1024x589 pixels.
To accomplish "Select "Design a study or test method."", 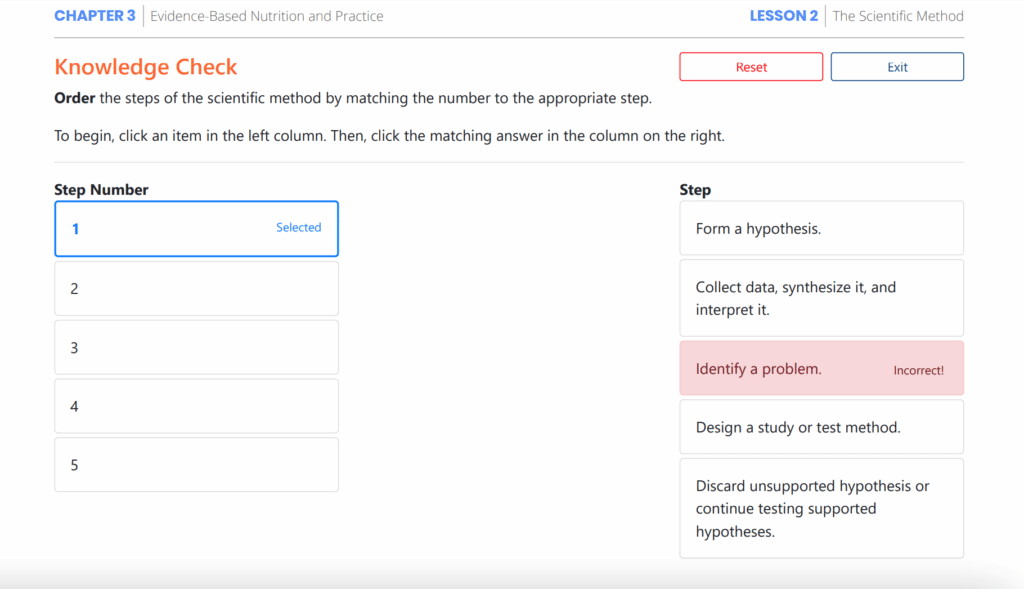I will click(x=822, y=427).
